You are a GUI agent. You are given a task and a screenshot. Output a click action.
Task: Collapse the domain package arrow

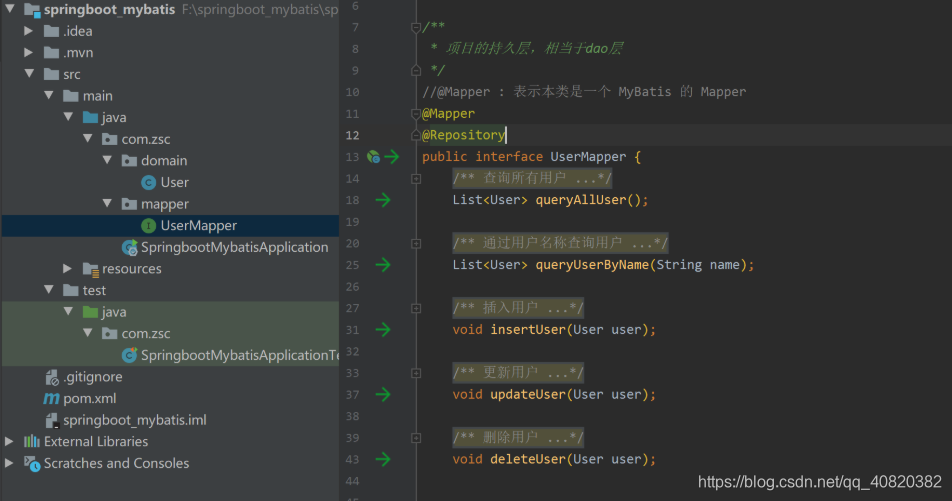click(x=107, y=160)
